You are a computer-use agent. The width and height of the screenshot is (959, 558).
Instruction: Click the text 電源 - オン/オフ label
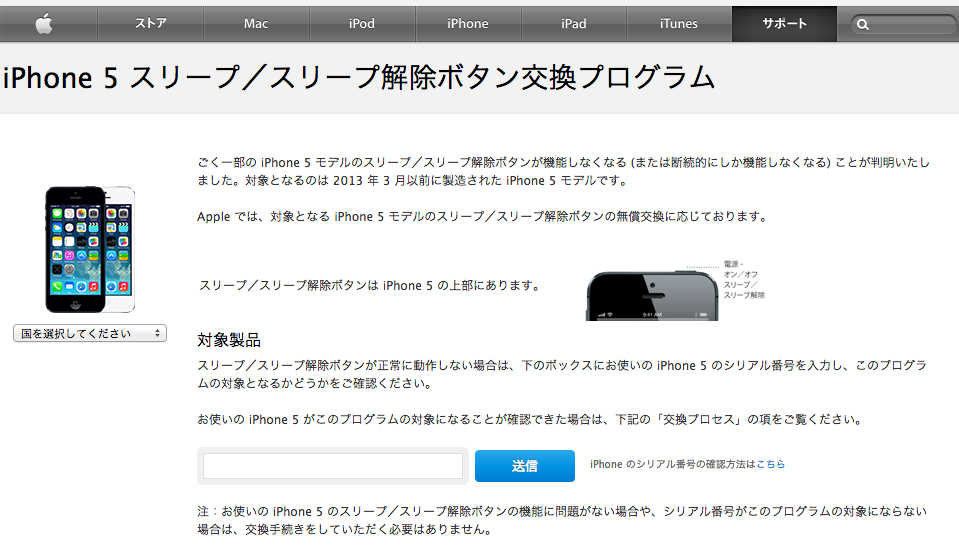click(741, 269)
